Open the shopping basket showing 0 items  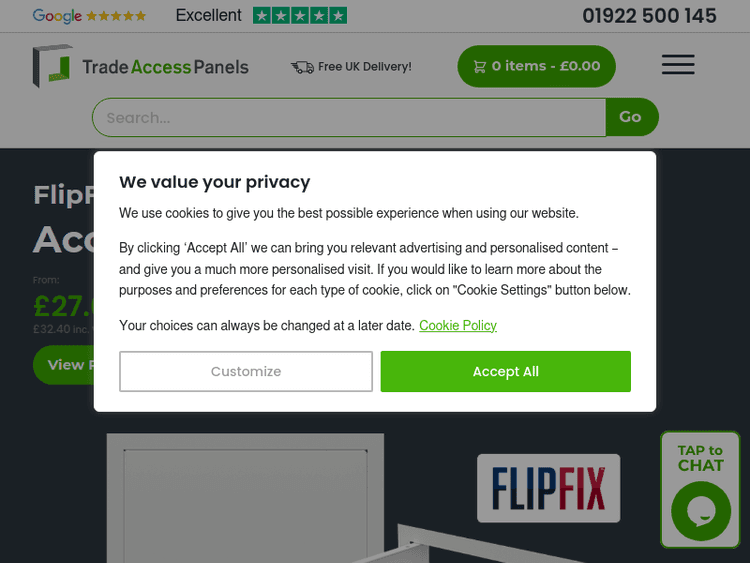tap(536, 66)
